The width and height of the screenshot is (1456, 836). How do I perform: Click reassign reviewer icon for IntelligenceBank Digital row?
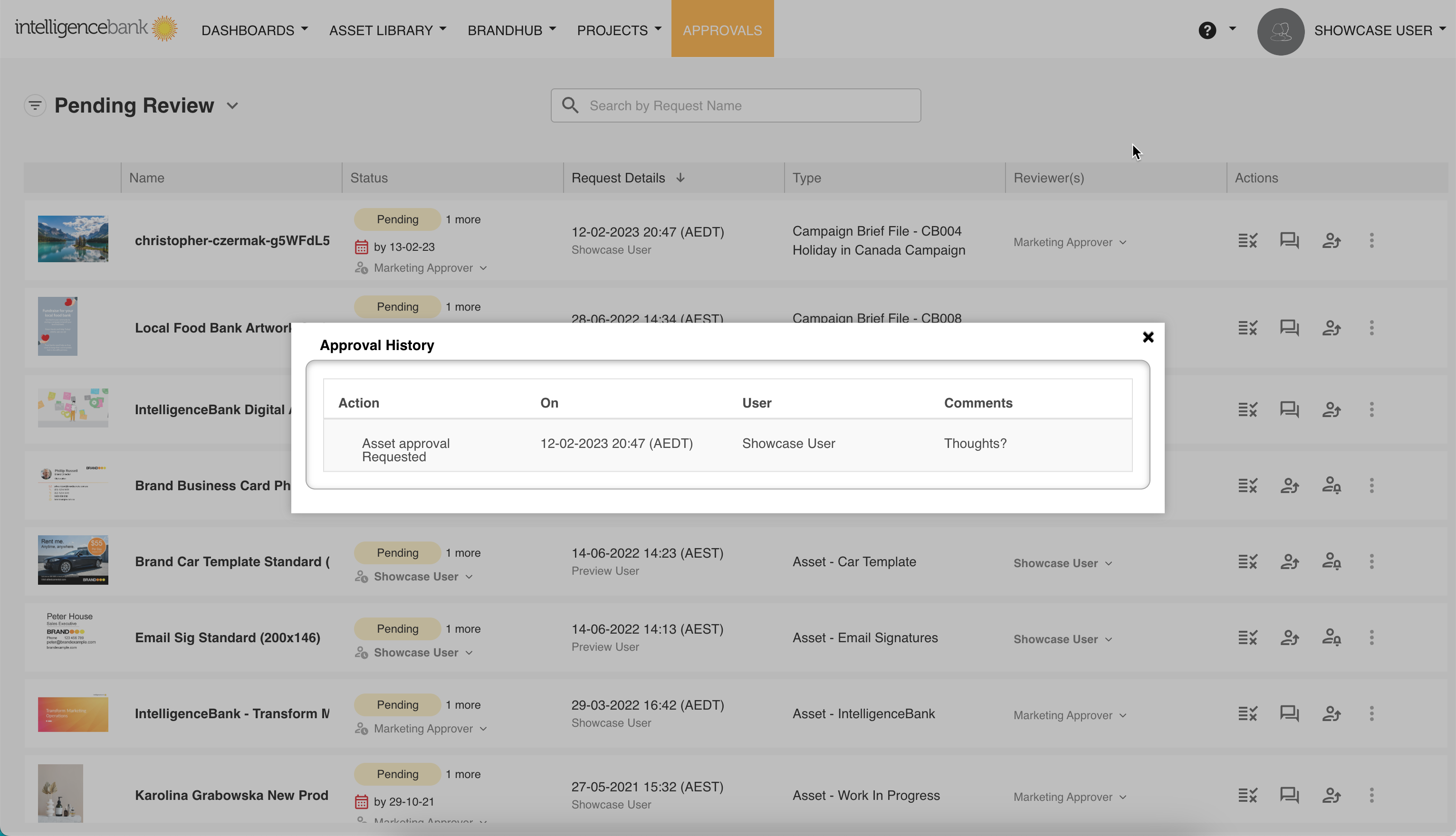click(x=1331, y=409)
